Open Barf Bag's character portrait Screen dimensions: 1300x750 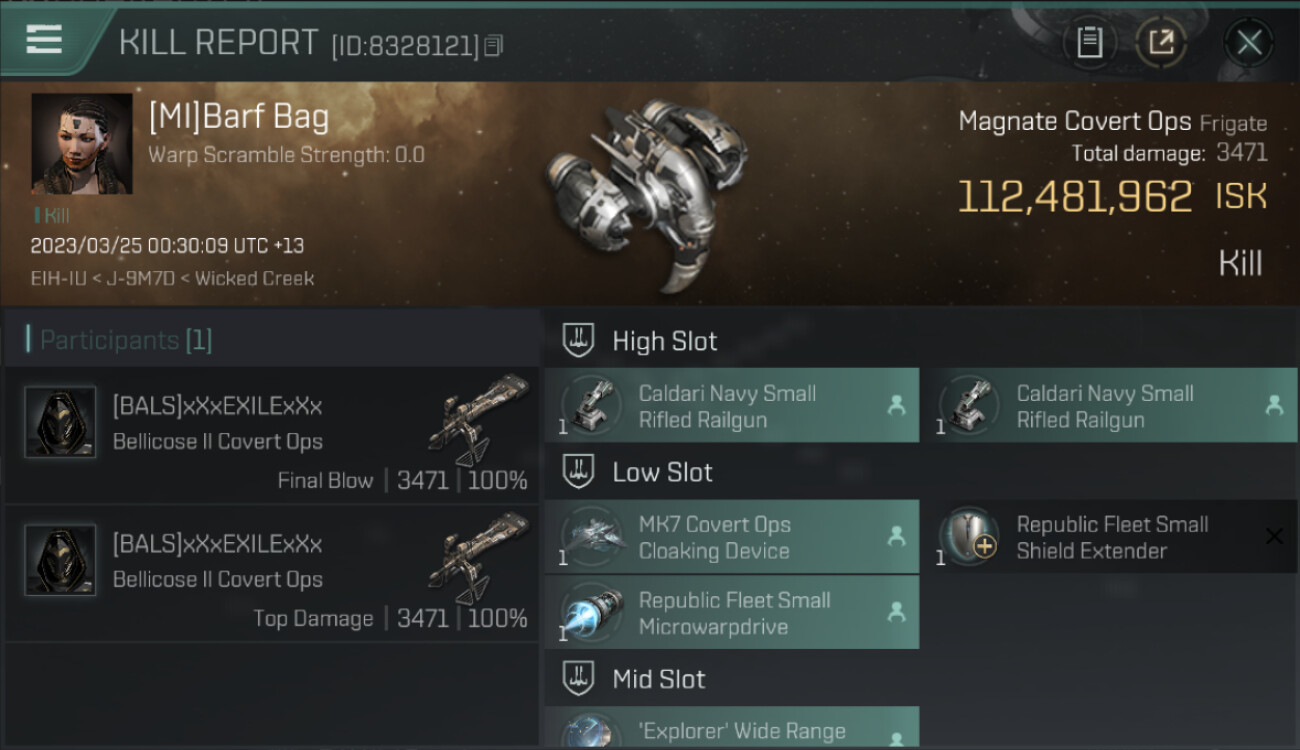[82, 144]
